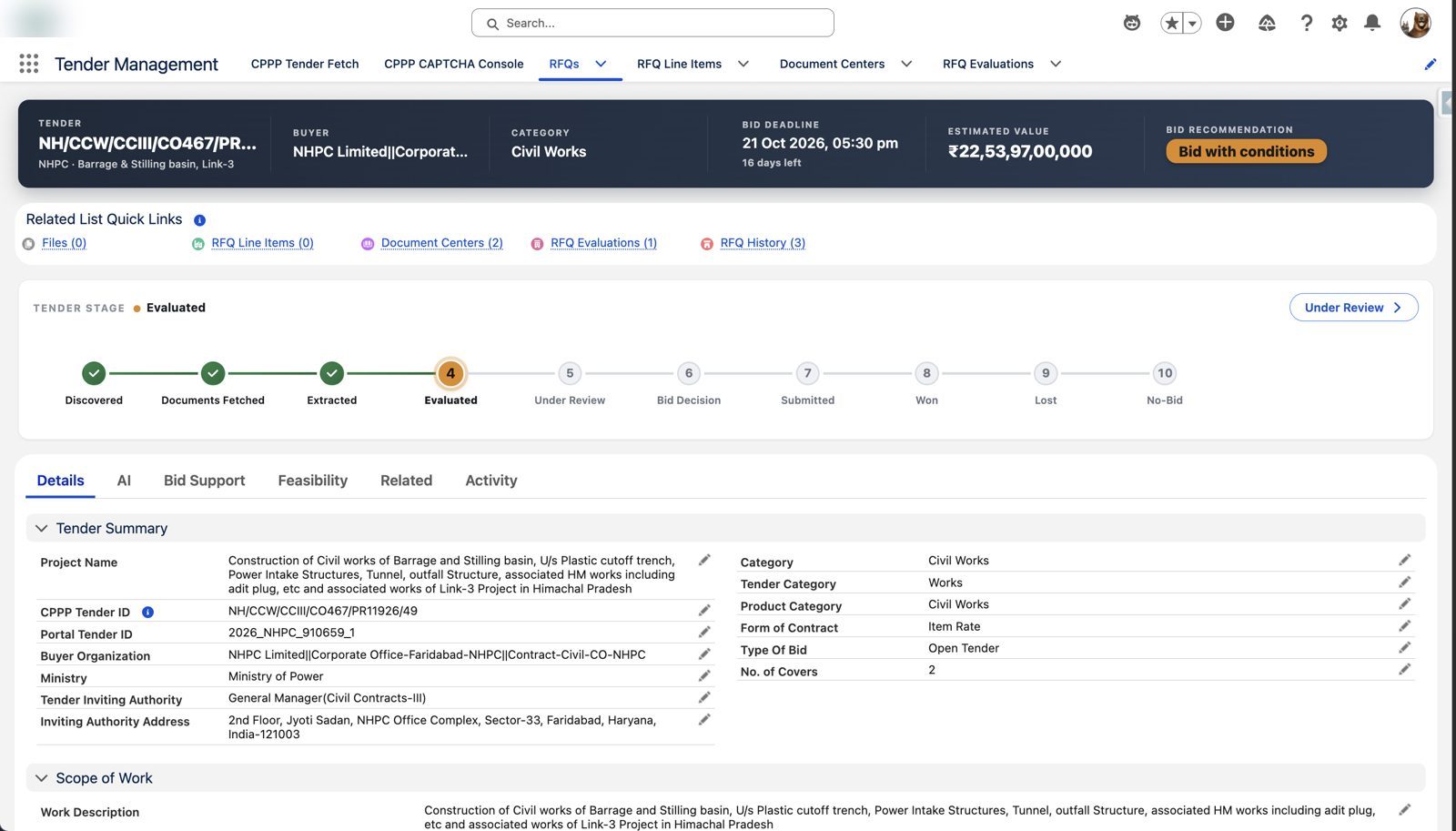Click the pencil icon to edit navigation

click(1430, 64)
